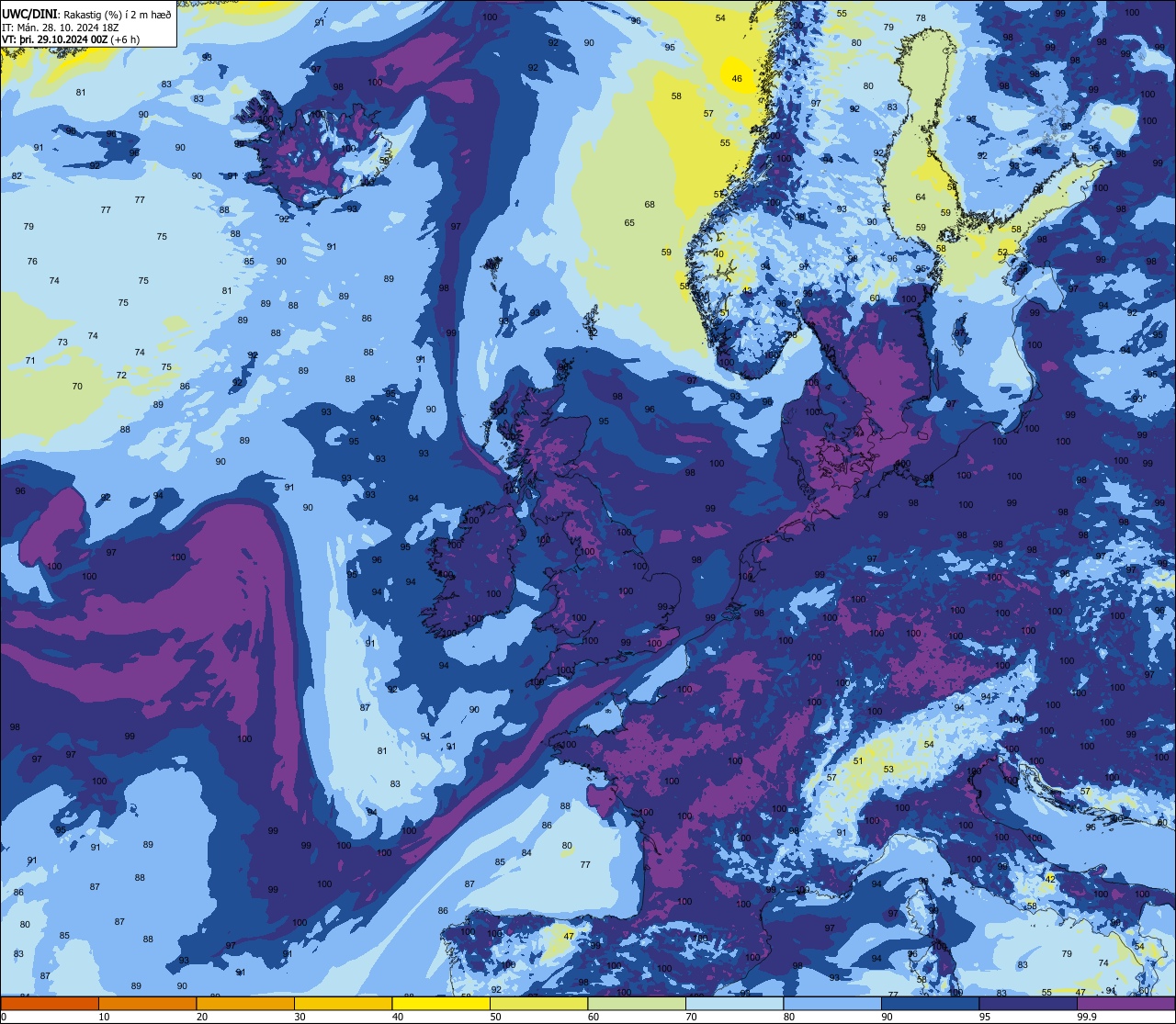
Task: Click the 70–80 pale blue legend swatch
Action: (734, 1003)
